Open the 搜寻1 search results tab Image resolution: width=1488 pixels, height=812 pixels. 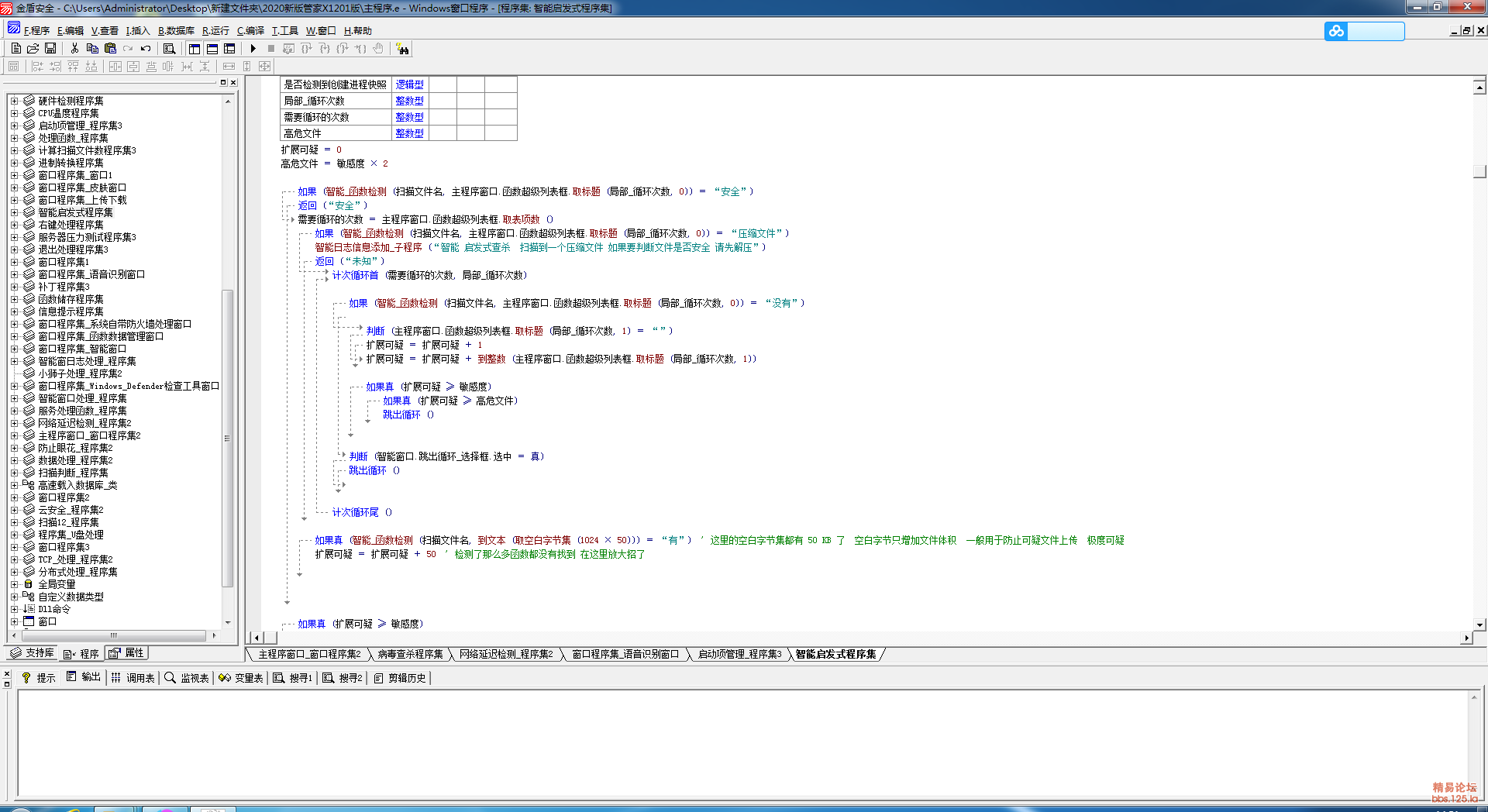click(x=292, y=678)
